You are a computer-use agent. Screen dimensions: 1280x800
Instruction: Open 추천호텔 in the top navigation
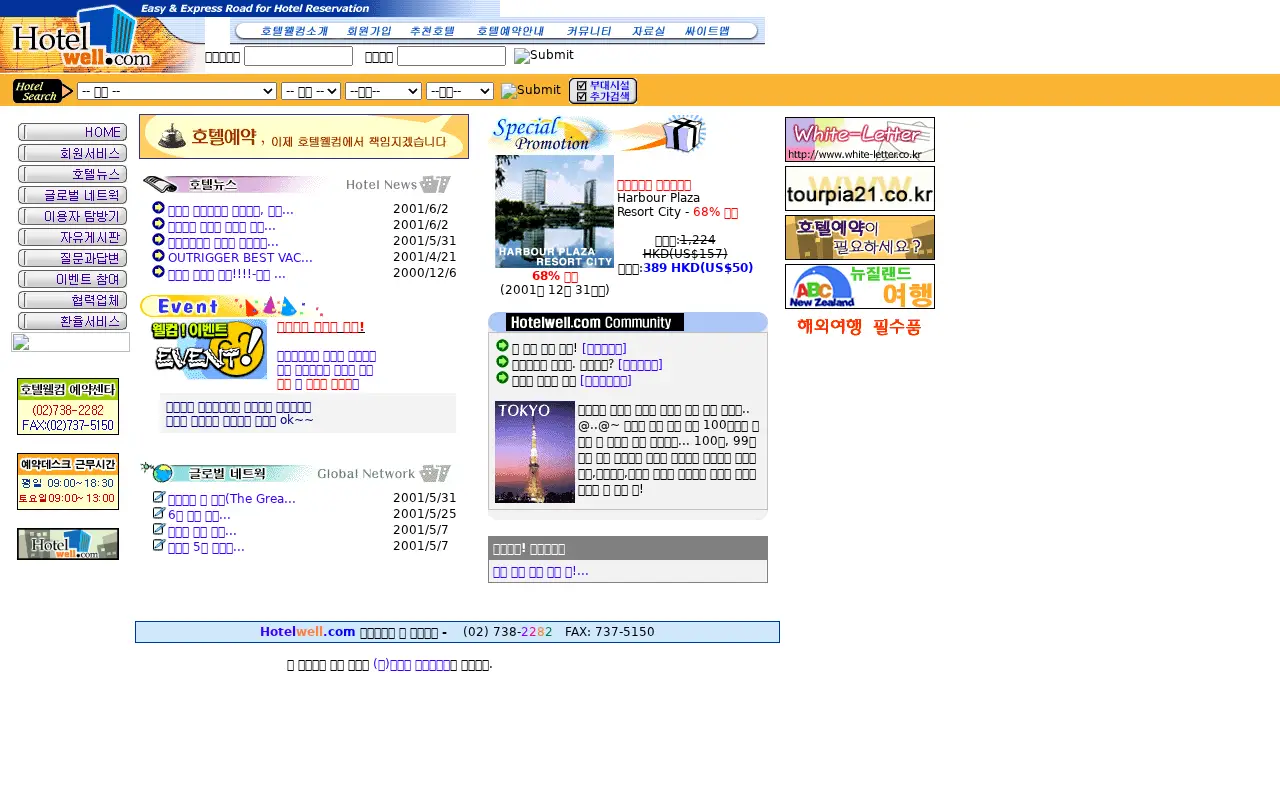433,31
